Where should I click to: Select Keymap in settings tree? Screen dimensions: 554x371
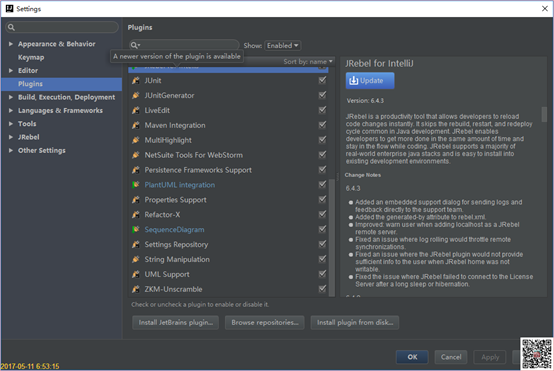pyautogui.click(x=31, y=57)
